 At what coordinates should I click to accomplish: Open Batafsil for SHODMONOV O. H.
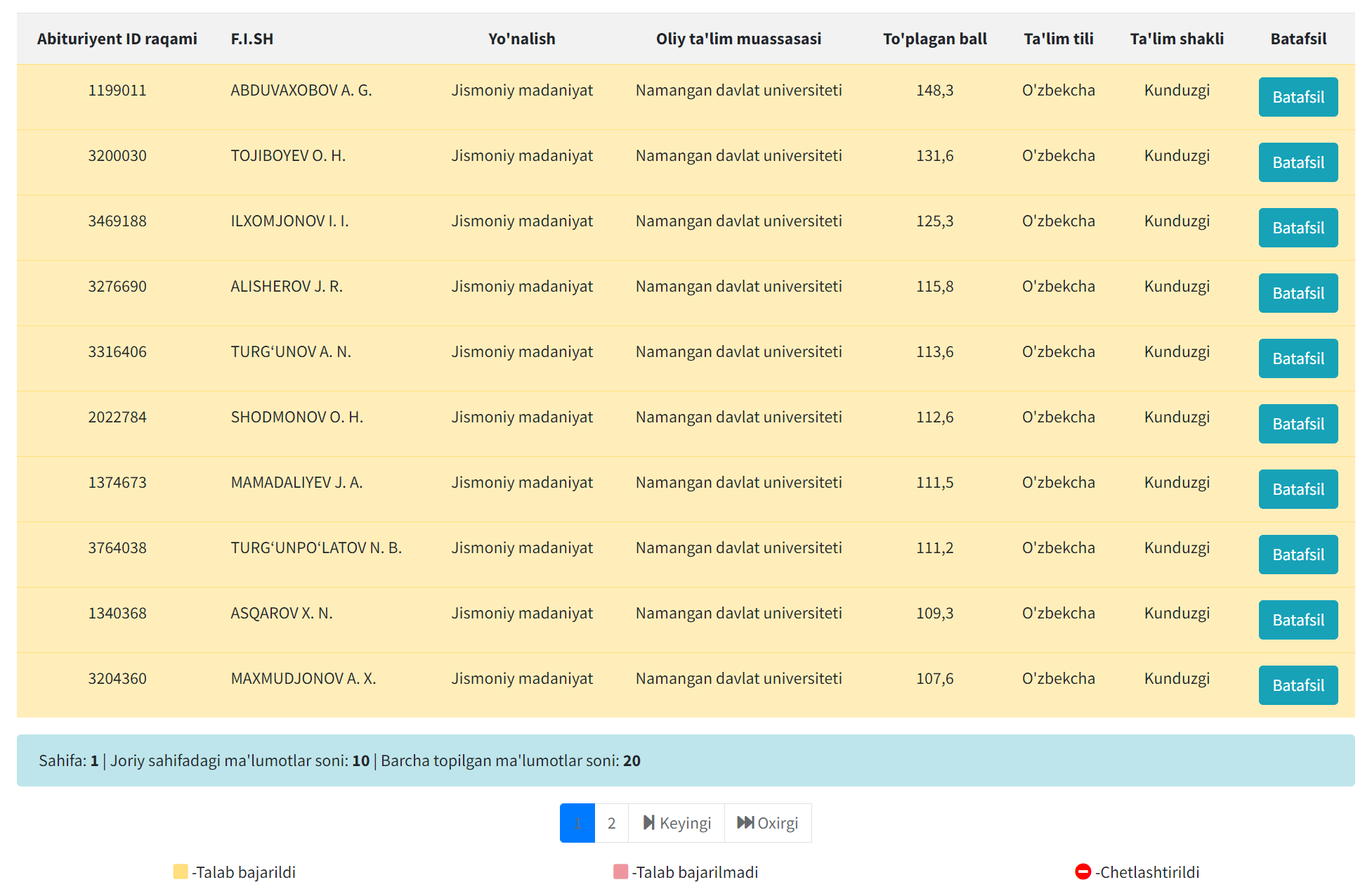click(1298, 424)
